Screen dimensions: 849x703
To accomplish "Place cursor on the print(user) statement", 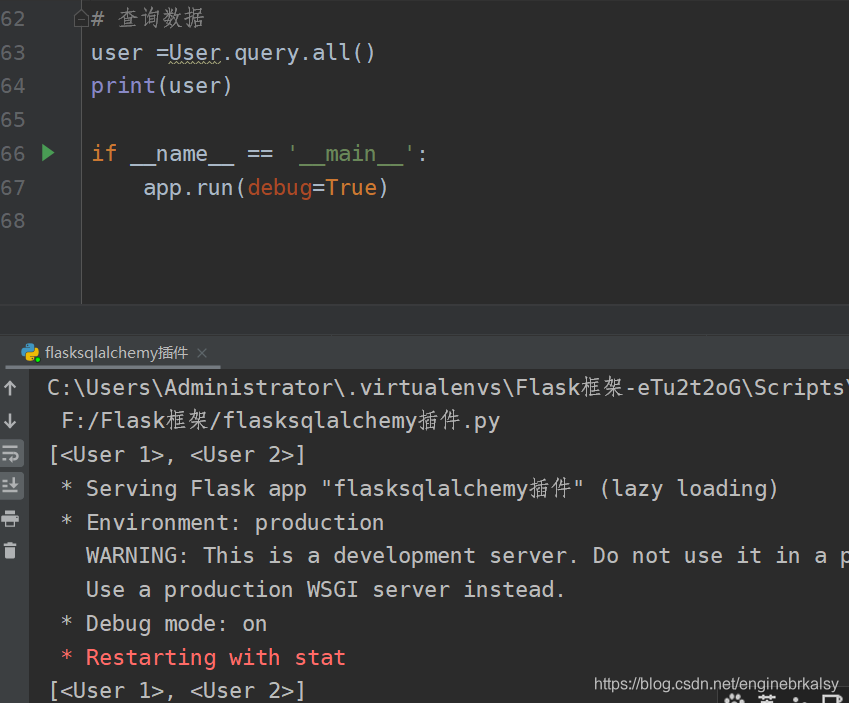I will 161,86.
